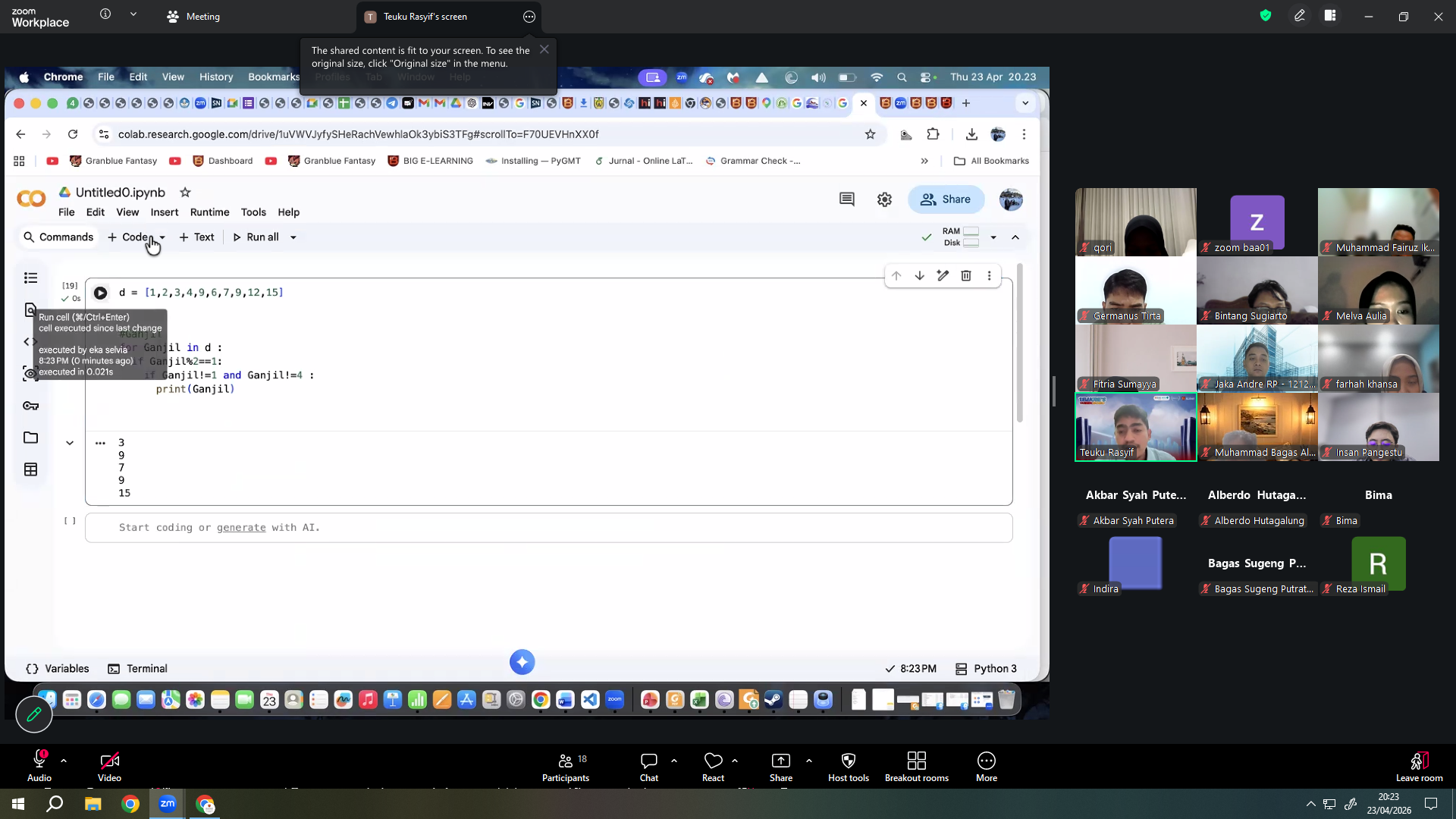The height and width of the screenshot is (819, 1456).
Task: Click Run all button
Action: pyautogui.click(x=256, y=237)
